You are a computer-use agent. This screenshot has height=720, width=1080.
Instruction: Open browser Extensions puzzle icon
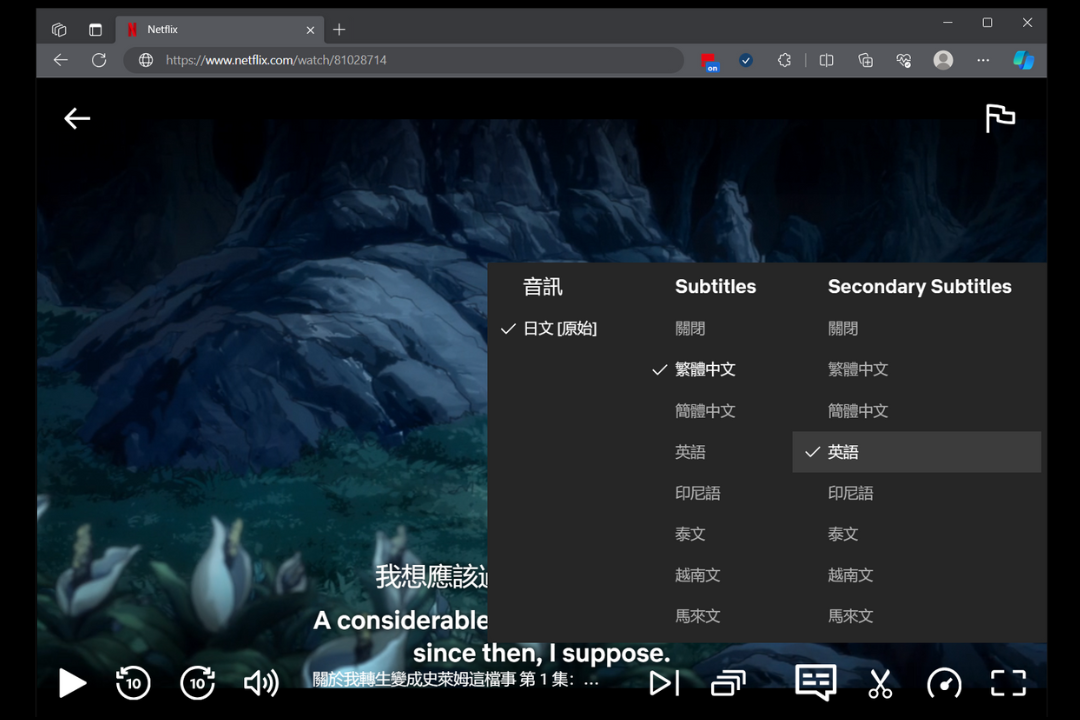(785, 60)
